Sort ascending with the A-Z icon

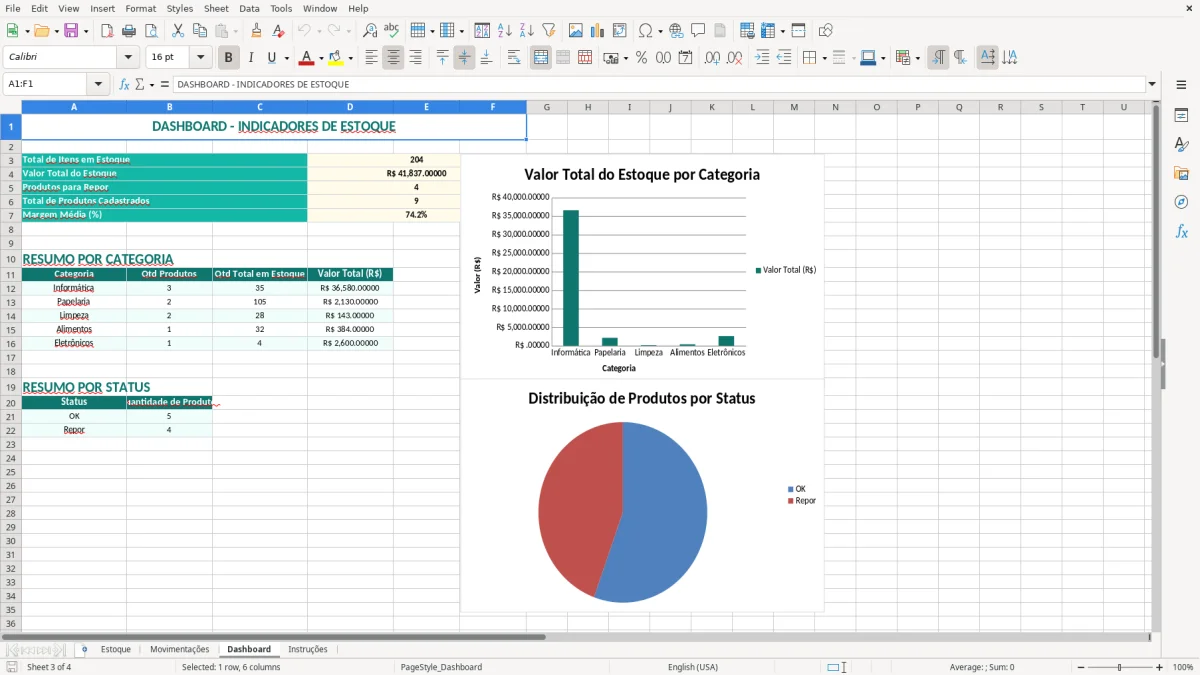click(504, 31)
